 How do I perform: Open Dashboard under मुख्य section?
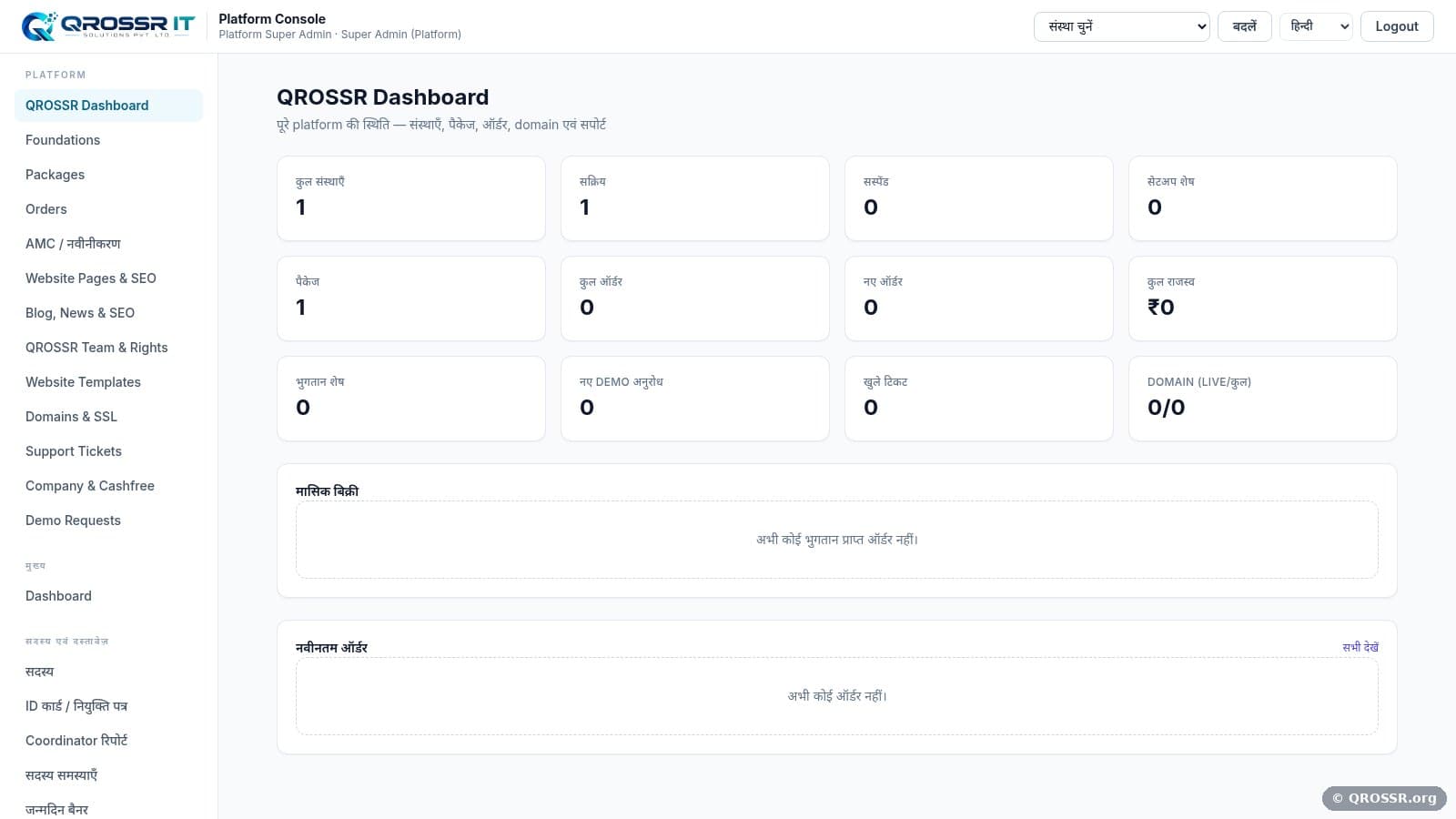click(108, 596)
